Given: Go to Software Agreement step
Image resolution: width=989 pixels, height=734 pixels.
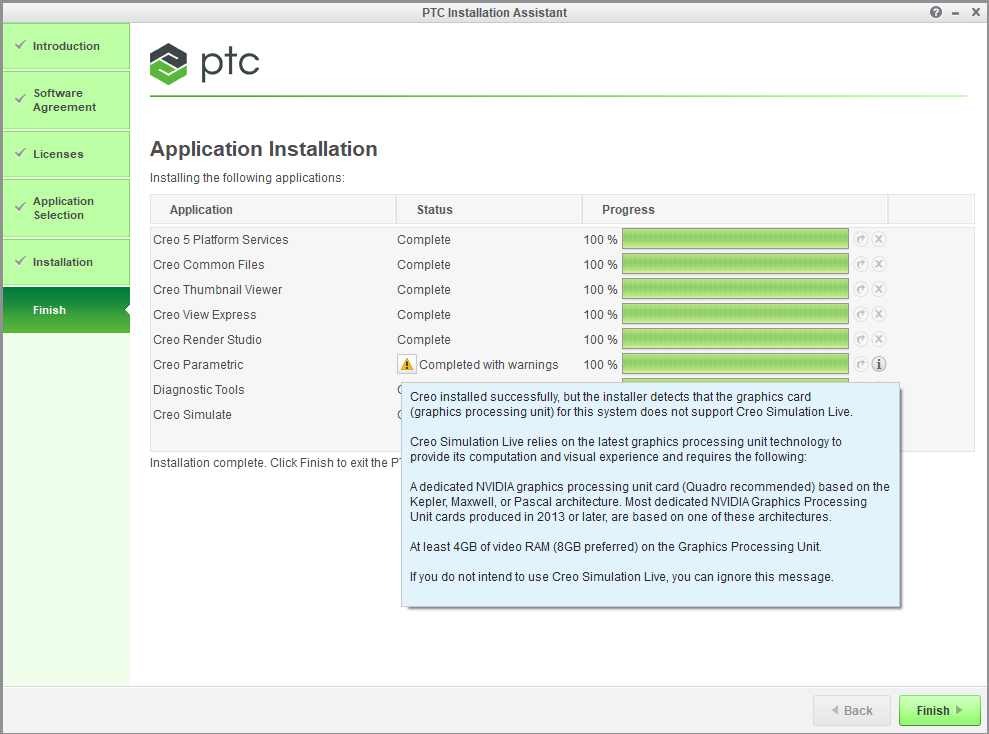Looking at the screenshot, I should click(x=66, y=100).
